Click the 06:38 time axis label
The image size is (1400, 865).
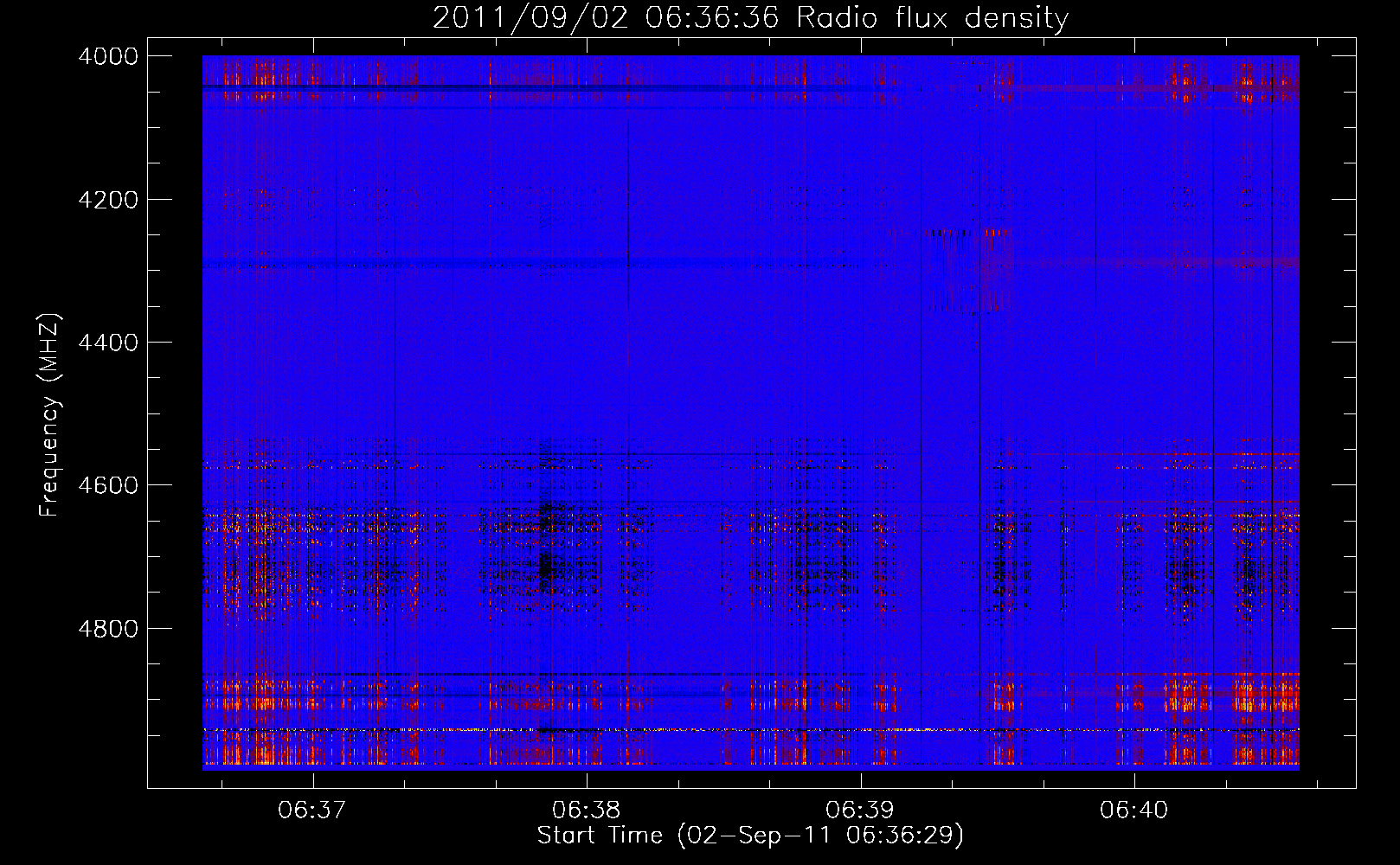[586, 810]
